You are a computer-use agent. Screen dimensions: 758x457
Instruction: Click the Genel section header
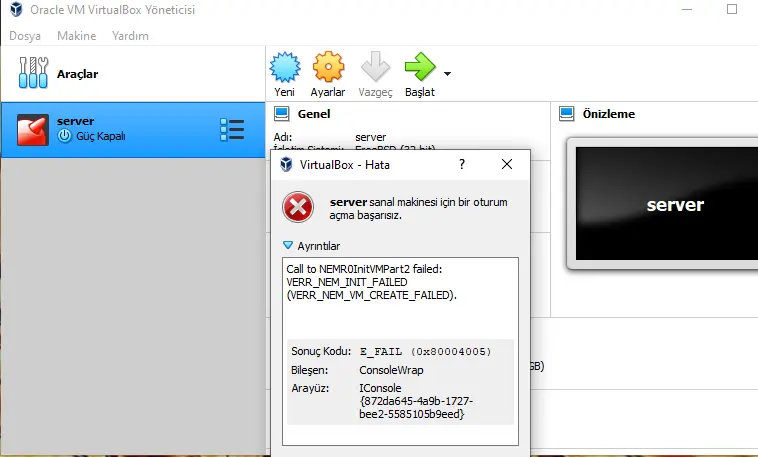coord(314,114)
